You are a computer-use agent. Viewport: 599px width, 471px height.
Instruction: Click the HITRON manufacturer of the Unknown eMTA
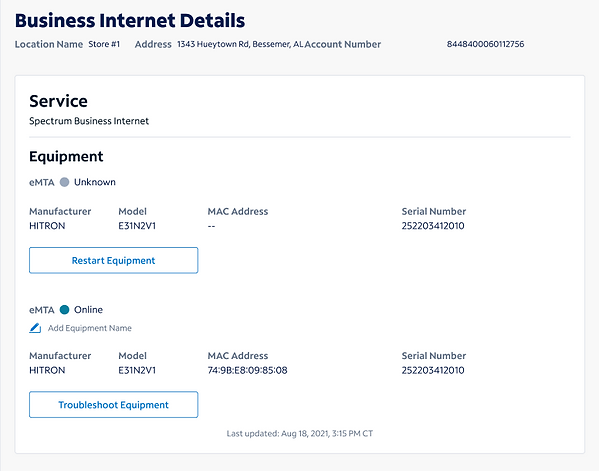pyautogui.click(x=47, y=226)
